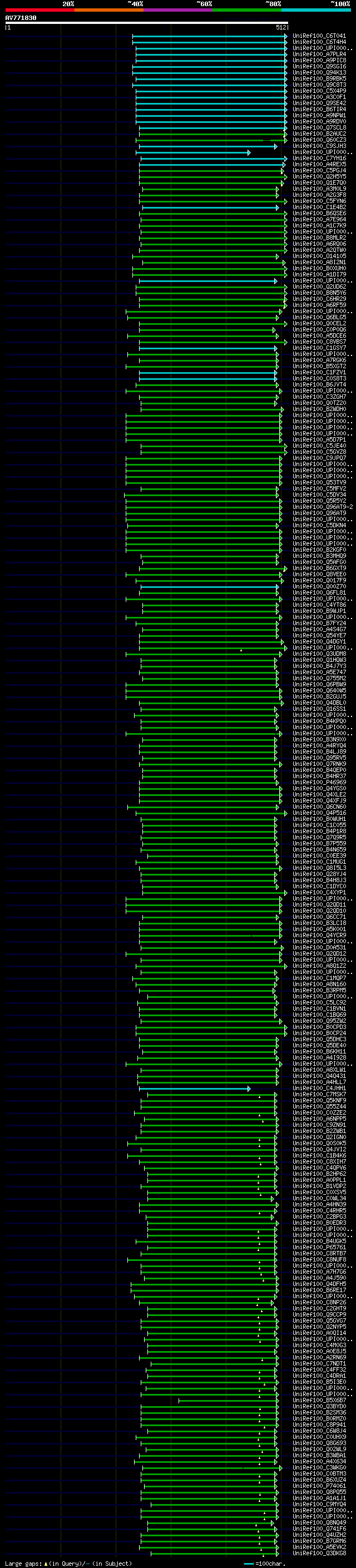Open the UniRef100_Q9SGI6 hit label
Screen dimensions: 356x1568
[319, 66]
